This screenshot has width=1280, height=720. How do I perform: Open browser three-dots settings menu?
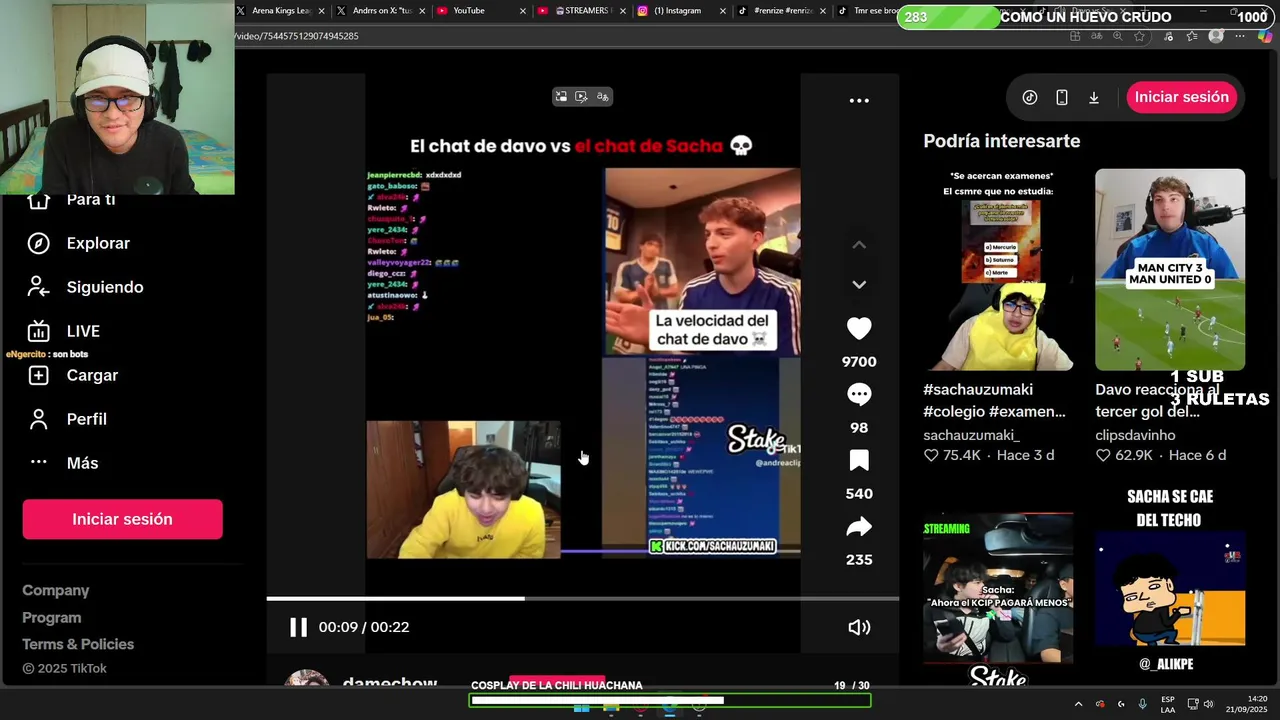point(1240,36)
